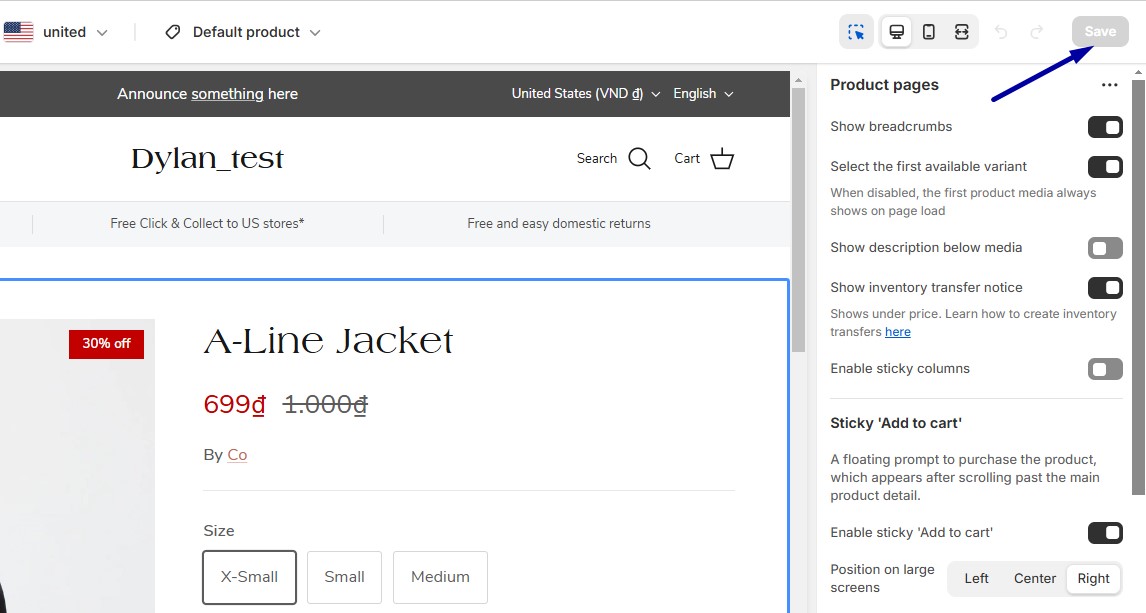Click the 30% off sale badge
This screenshot has width=1146, height=613.
[106, 344]
